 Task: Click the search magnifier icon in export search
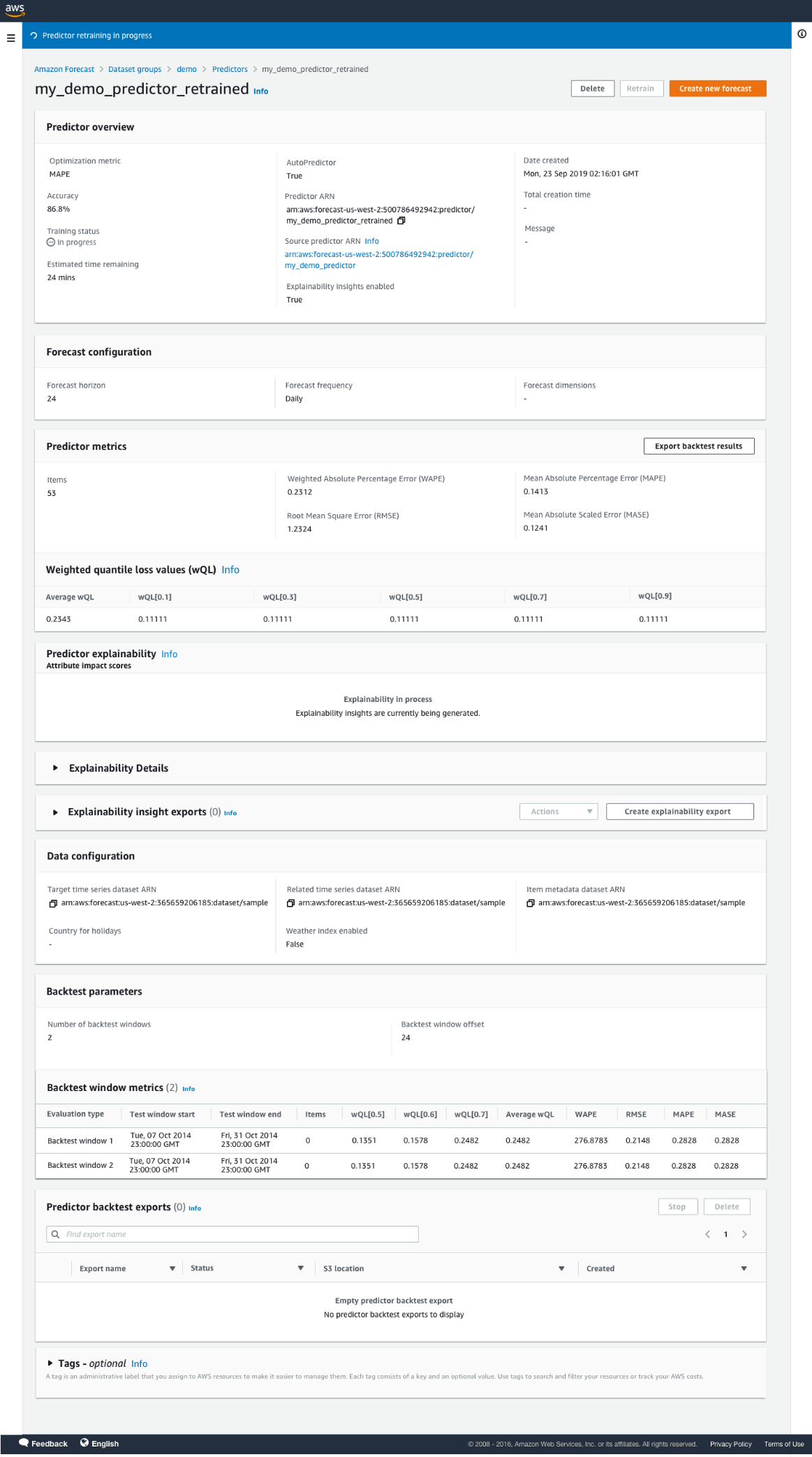click(x=56, y=1234)
